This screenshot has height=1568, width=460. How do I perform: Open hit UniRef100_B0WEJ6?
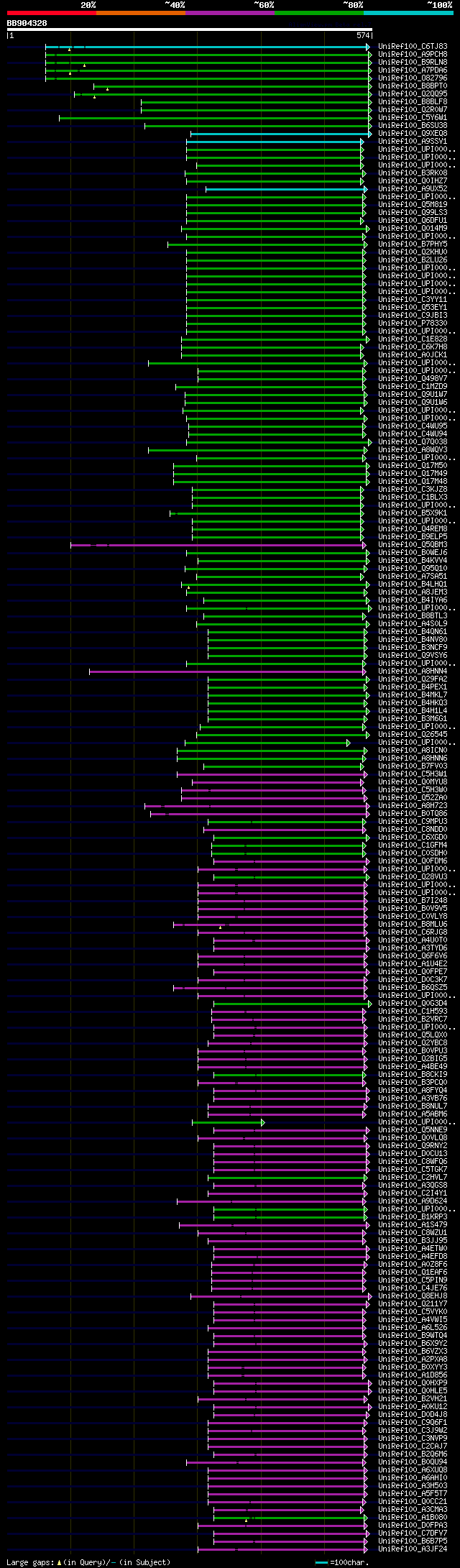pyautogui.click(x=413, y=552)
